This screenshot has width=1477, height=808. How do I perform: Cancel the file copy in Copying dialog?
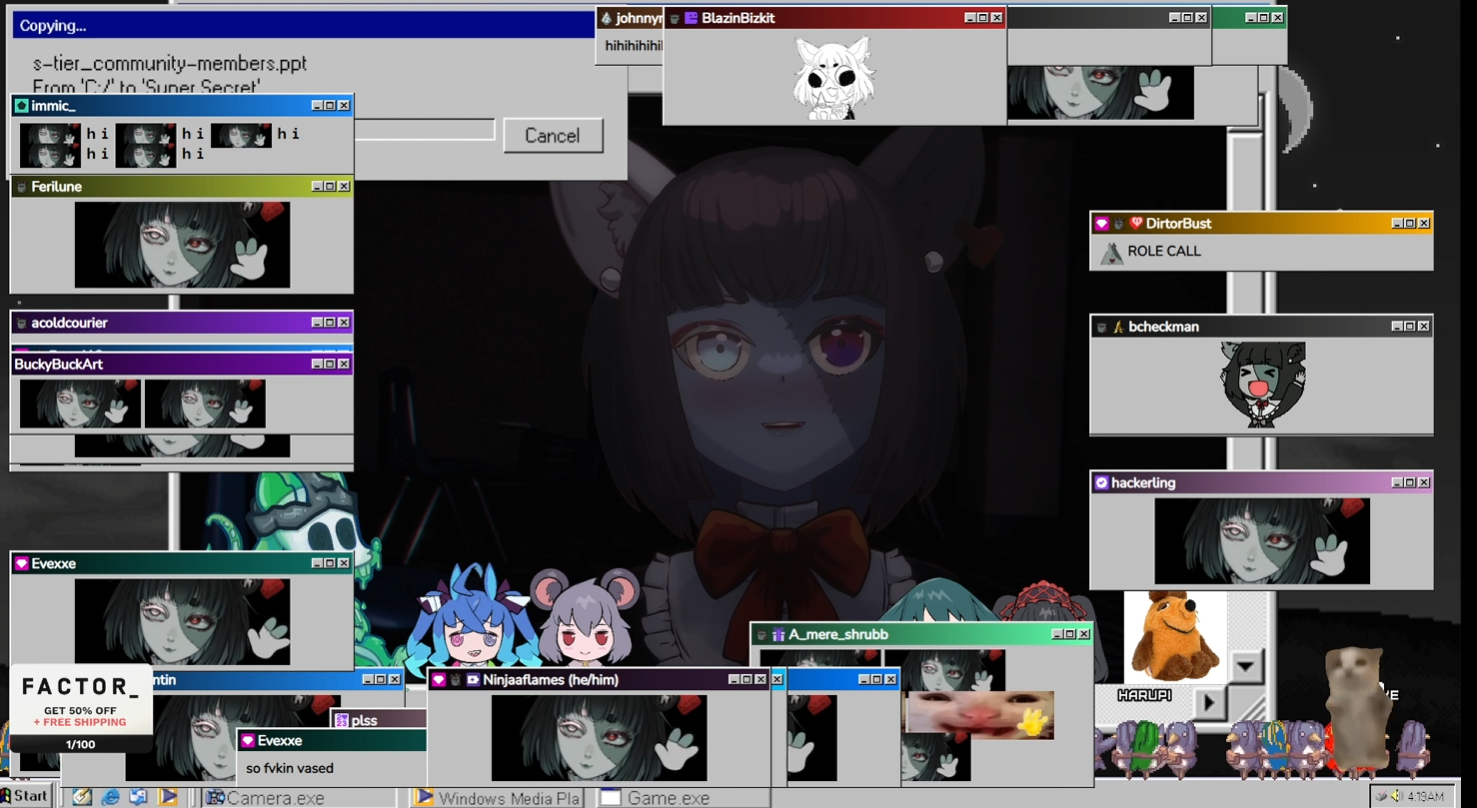click(x=552, y=136)
